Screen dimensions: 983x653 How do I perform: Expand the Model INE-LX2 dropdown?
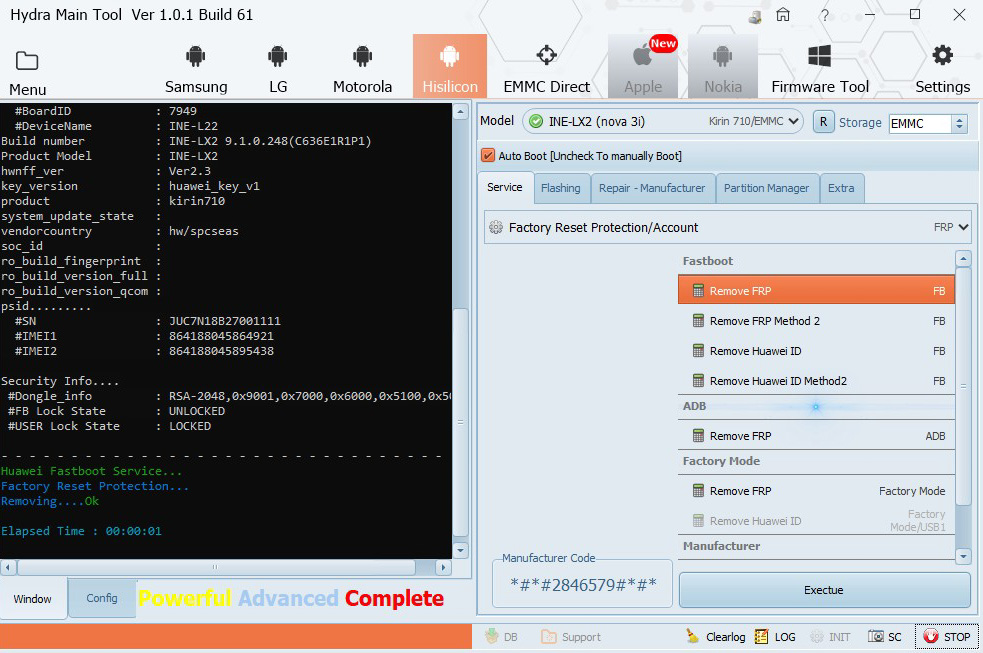[x=793, y=122]
